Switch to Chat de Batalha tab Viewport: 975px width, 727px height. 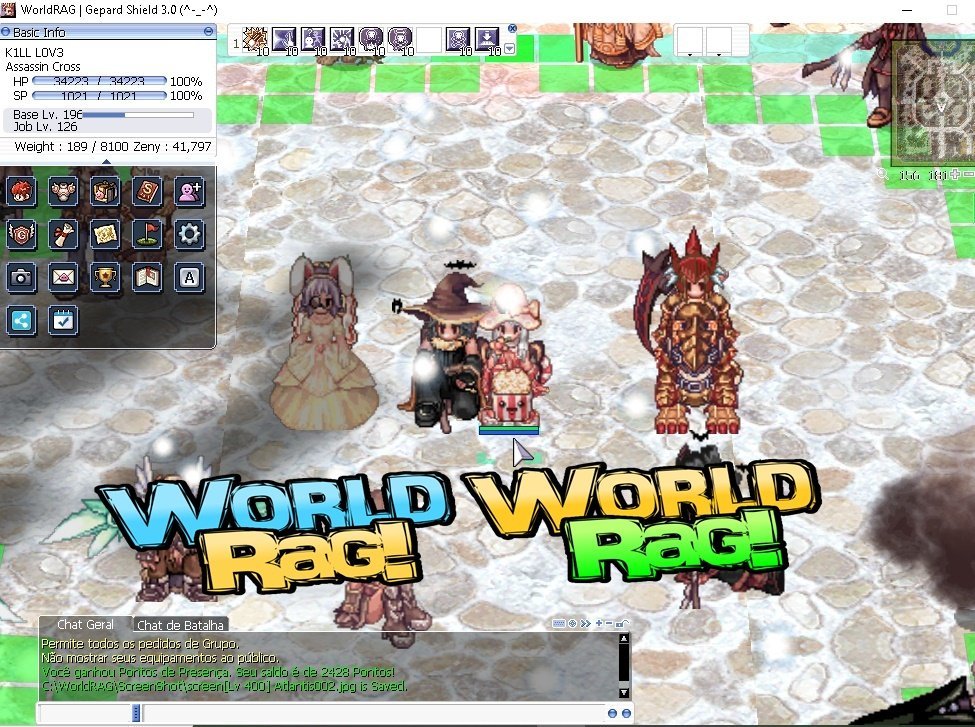180,625
